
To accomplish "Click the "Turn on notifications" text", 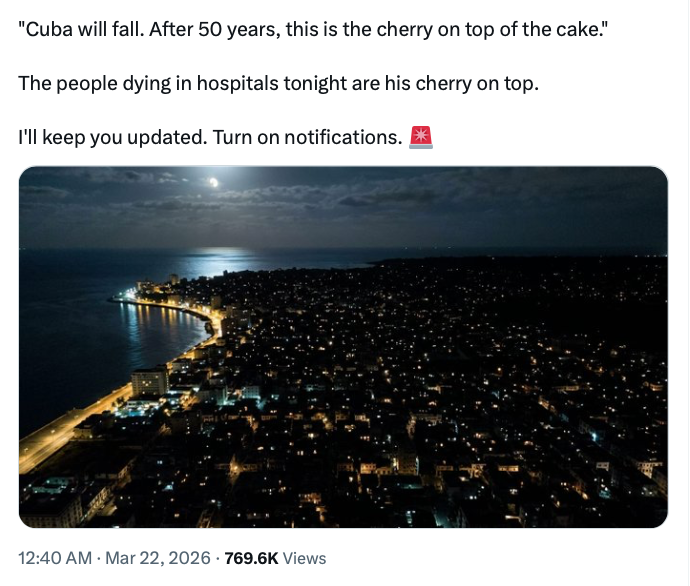I will 306,137.
